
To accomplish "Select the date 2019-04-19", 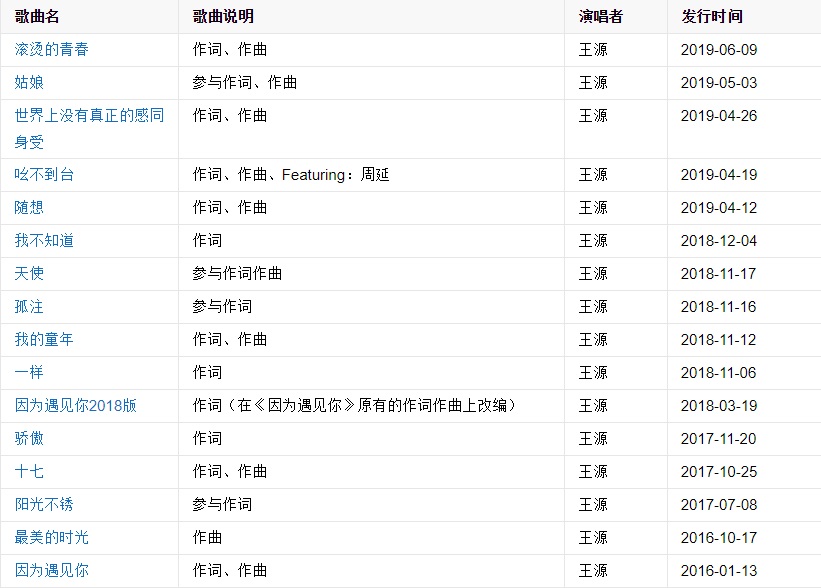I will [719, 174].
